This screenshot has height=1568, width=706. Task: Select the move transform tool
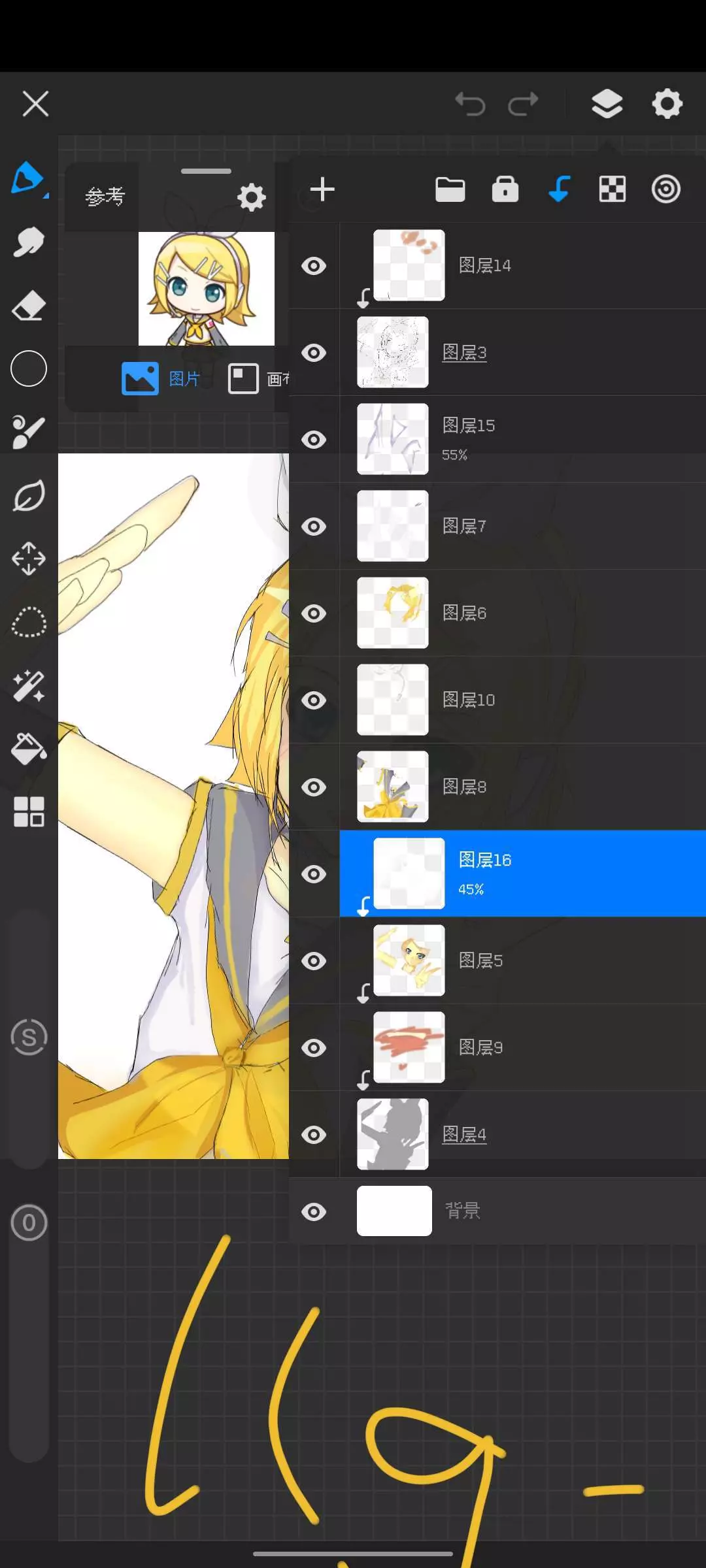tap(29, 559)
